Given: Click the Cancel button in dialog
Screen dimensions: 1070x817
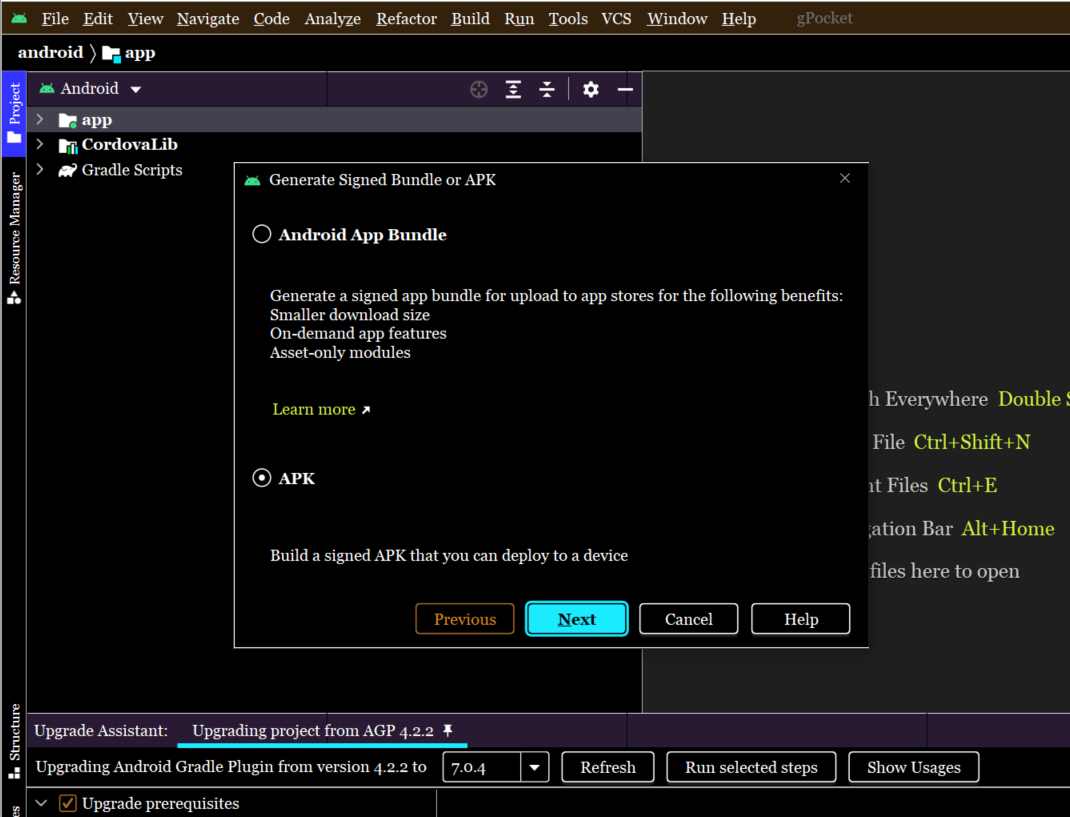Looking at the screenshot, I should point(689,619).
